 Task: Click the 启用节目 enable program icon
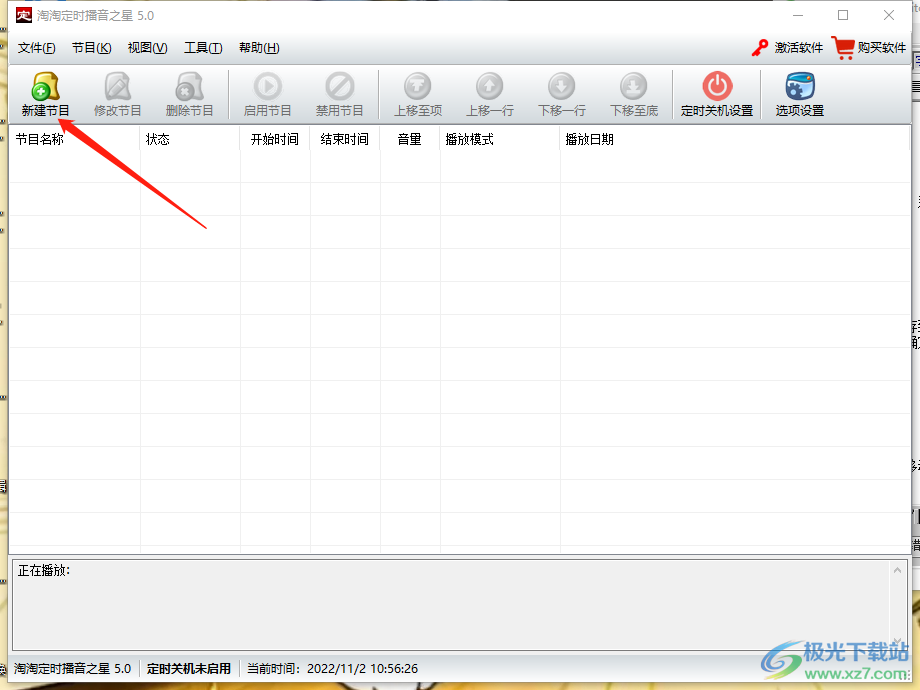point(268,87)
